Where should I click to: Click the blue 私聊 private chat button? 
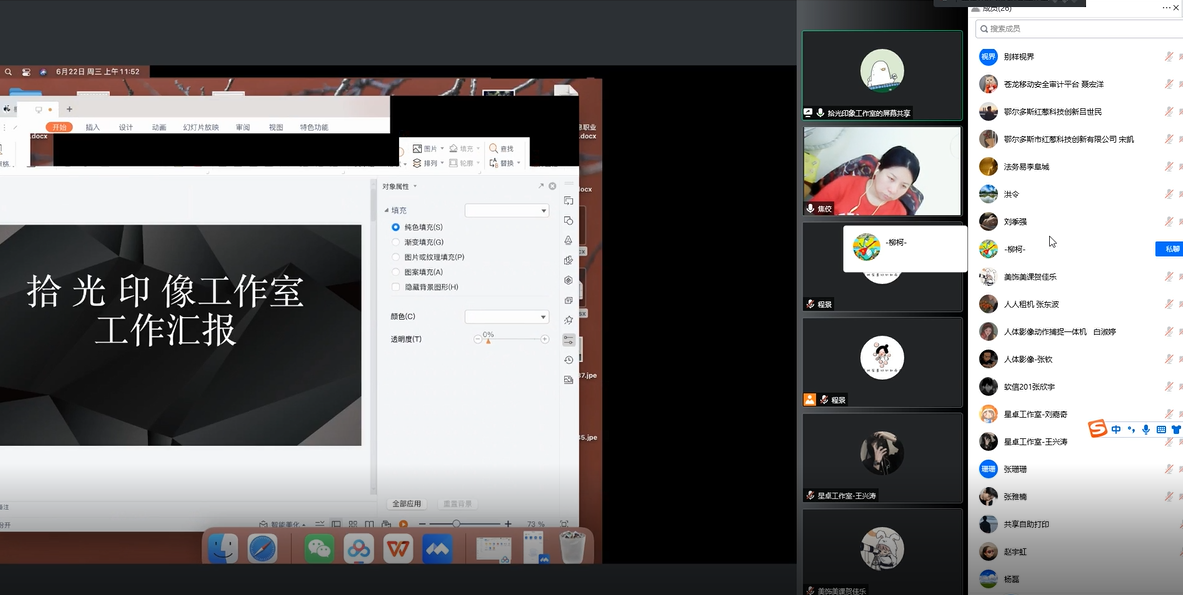tap(1169, 249)
